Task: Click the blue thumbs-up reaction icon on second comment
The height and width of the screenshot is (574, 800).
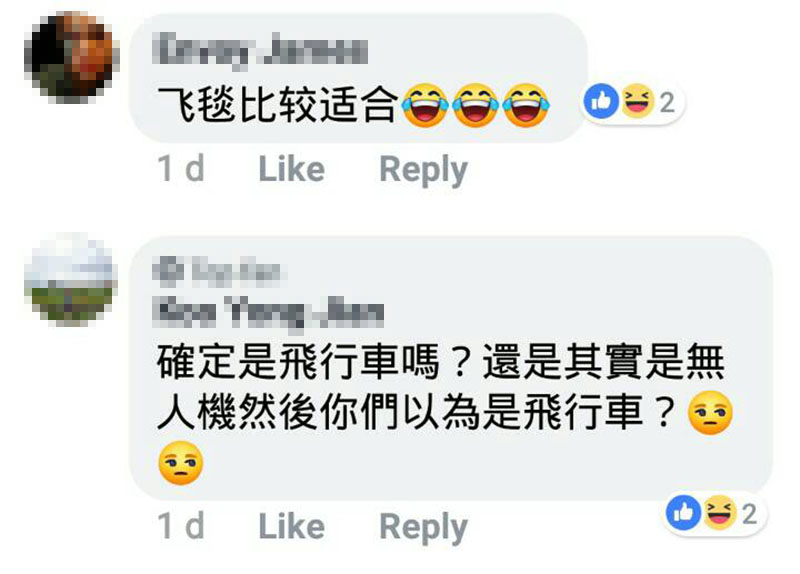Action: tap(684, 512)
